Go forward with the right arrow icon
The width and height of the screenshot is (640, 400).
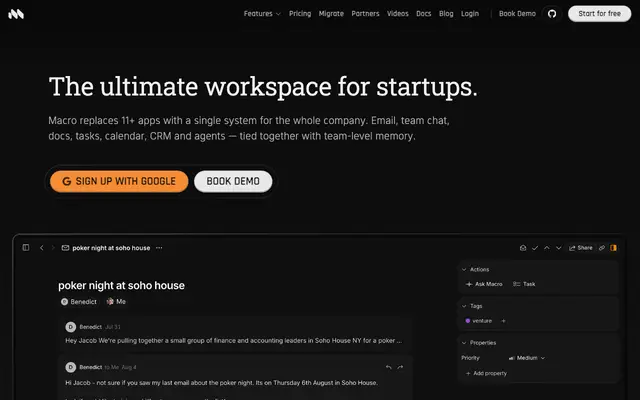click(x=53, y=248)
